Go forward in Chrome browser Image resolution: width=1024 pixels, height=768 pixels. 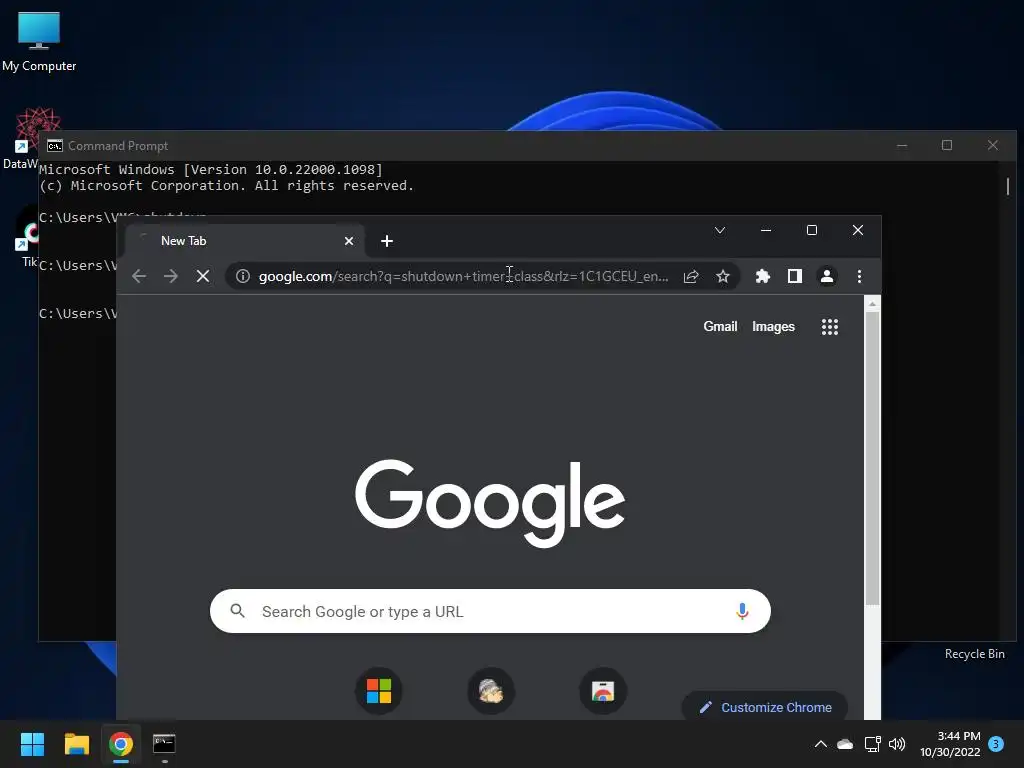point(171,276)
